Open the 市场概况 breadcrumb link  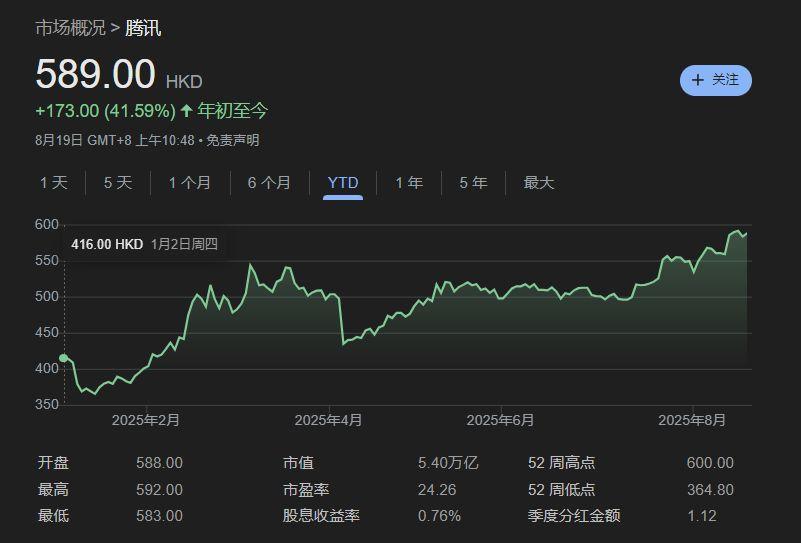70,28
